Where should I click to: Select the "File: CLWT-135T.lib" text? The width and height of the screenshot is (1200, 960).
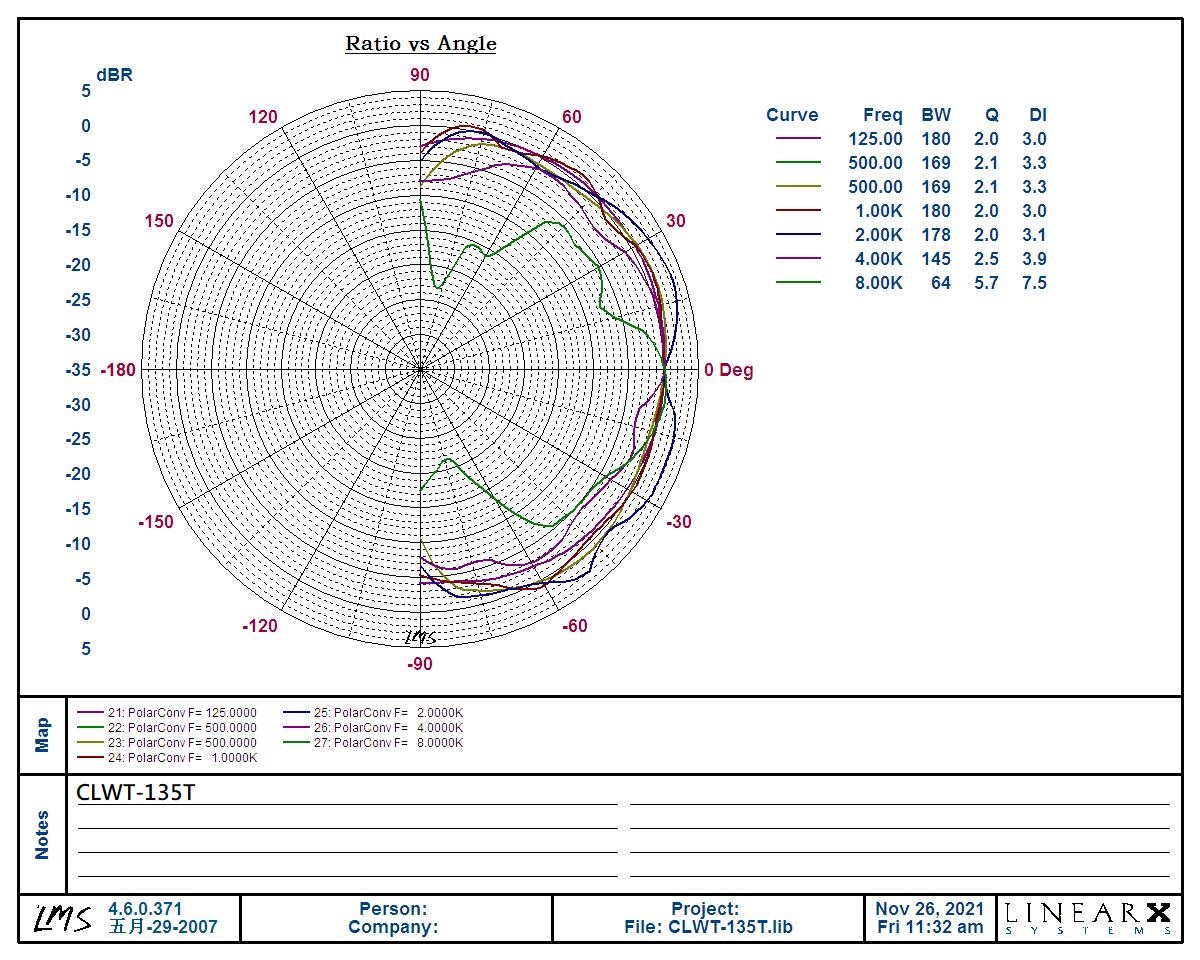point(708,927)
